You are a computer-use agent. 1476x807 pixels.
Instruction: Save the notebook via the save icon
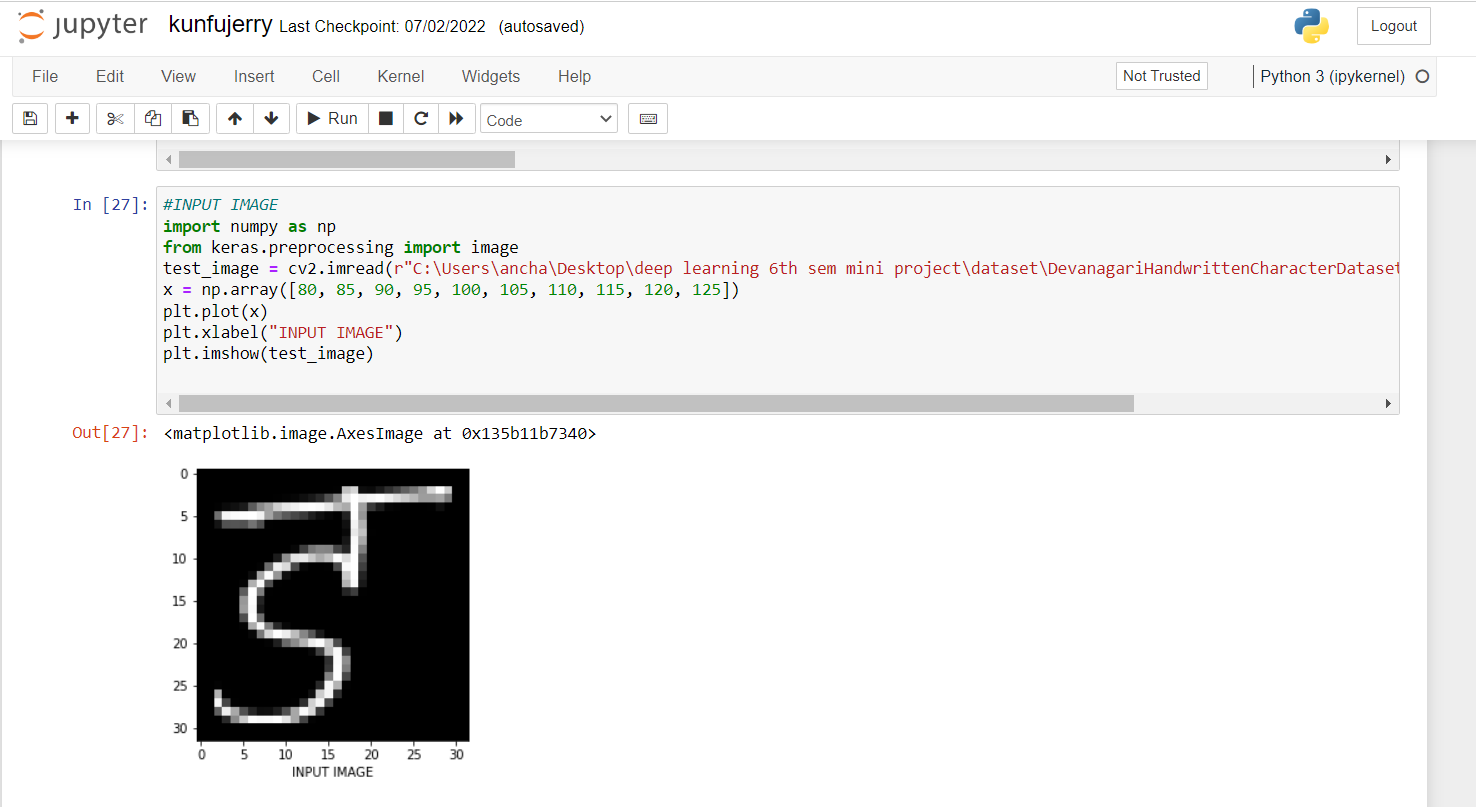point(30,118)
